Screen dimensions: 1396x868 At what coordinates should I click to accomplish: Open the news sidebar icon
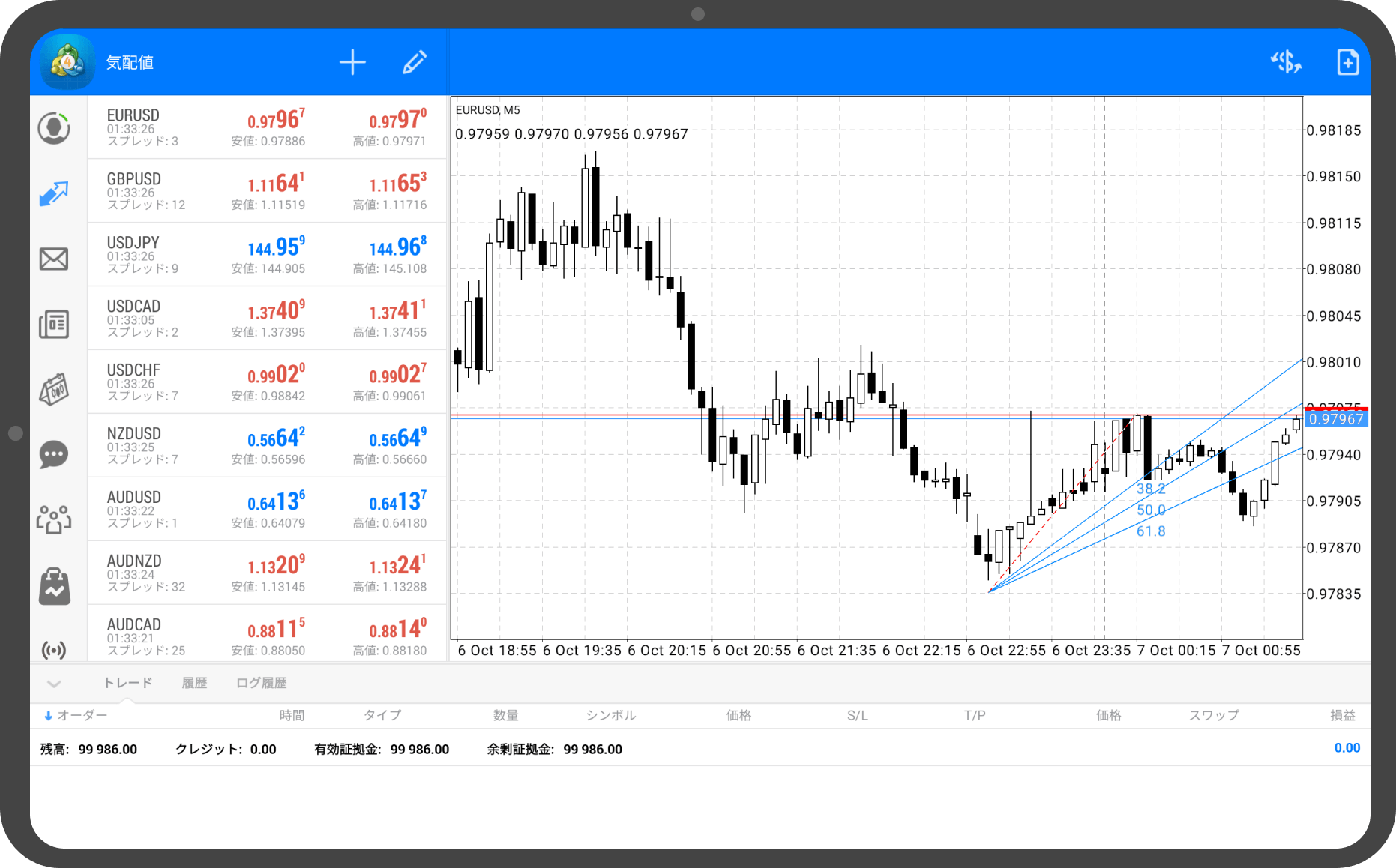point(54,325)
